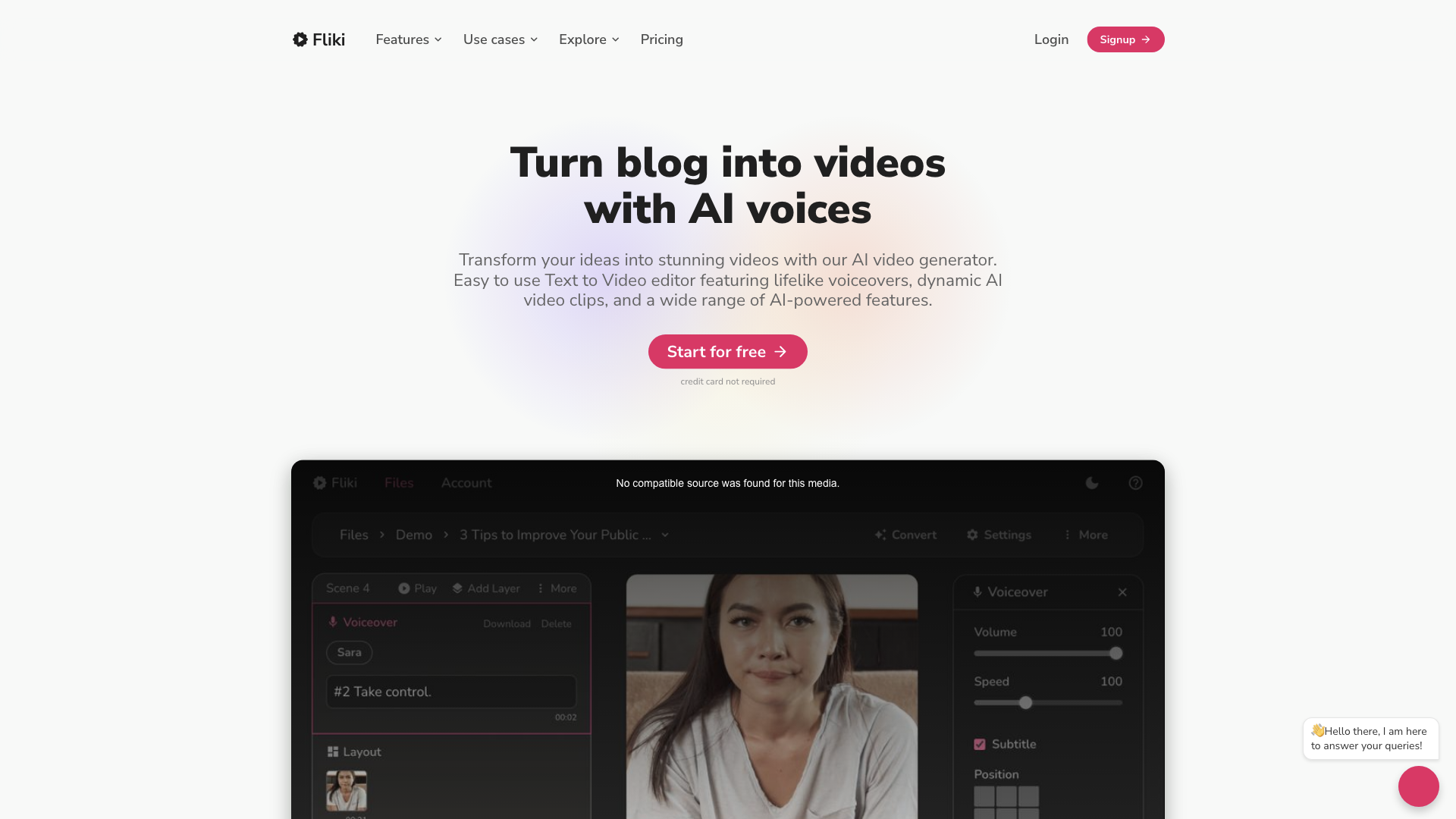Click the Voiceover microphone icon
The width and height of the screenshot is (1456, 819).
tap(334, 621)
